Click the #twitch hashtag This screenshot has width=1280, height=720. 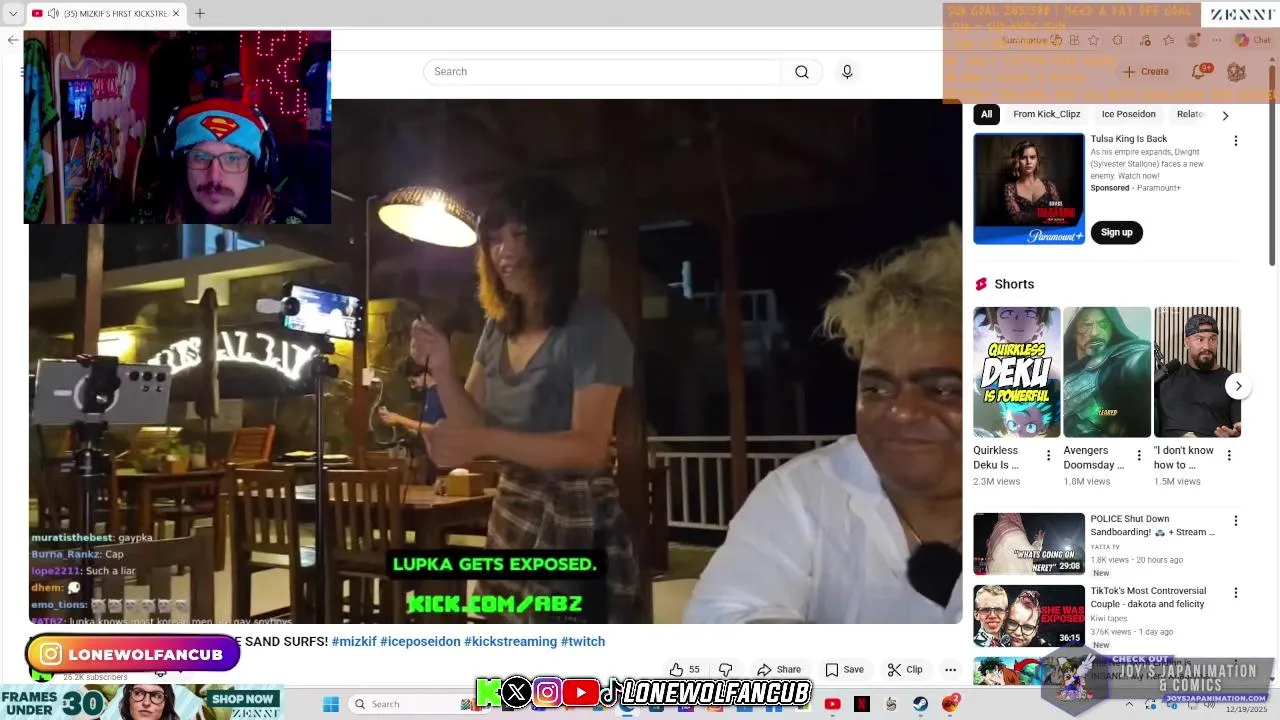[x=583, y=641]
